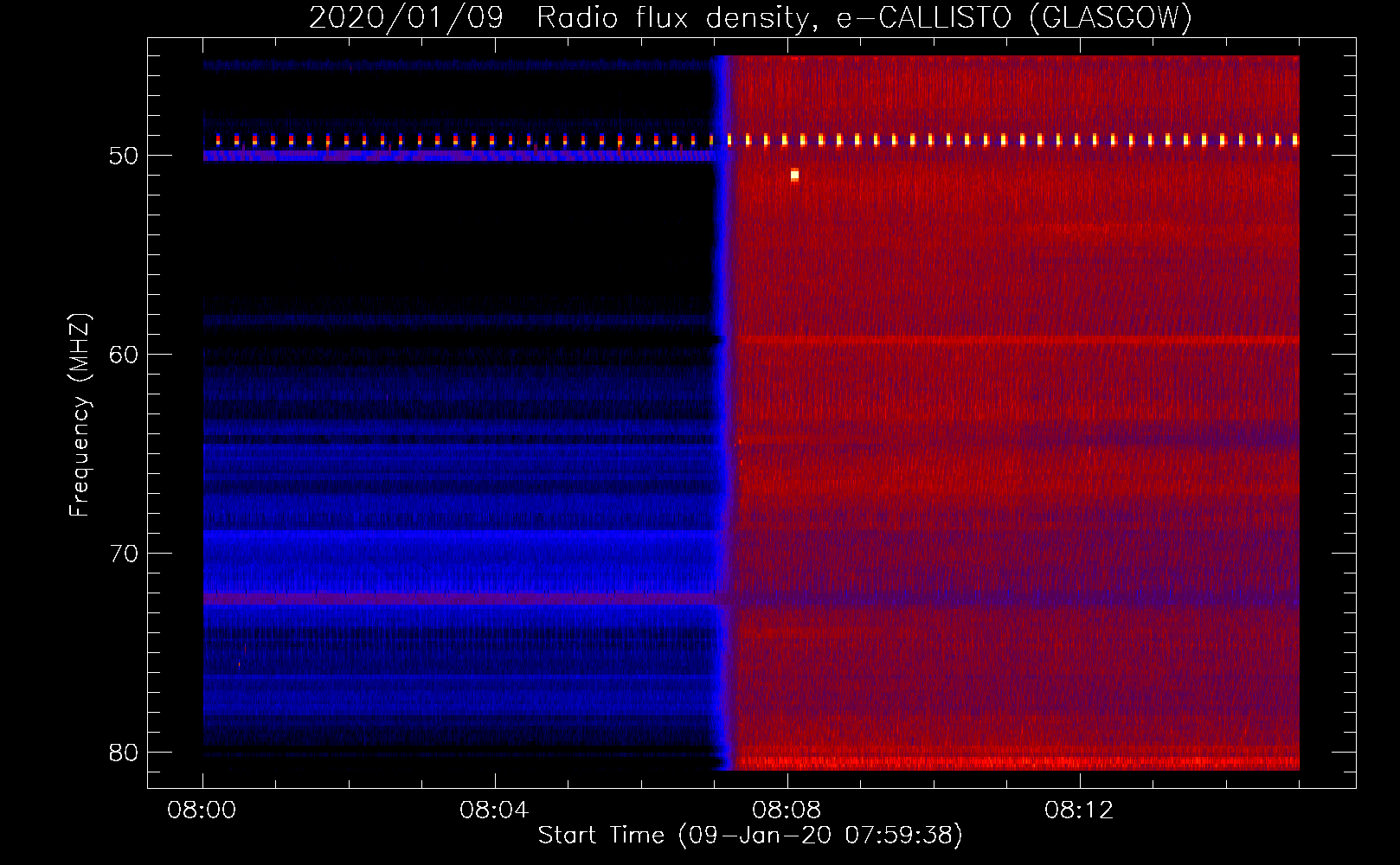Screen dimensions: 1400x865
Task: Click the "70" frequency tick label
Action: 124,554
